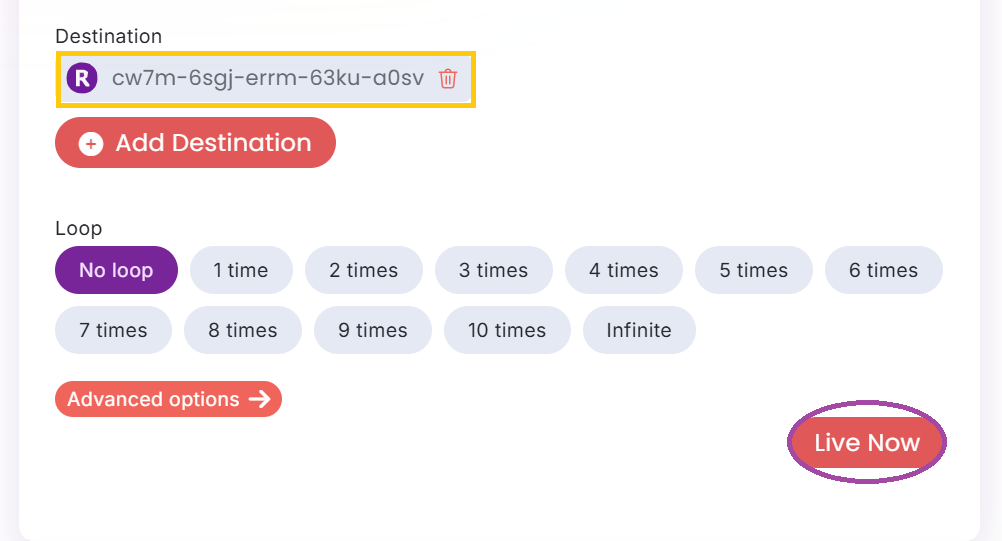Delete the destination with trash icon
Screen dimensions: 1002x541
point(448,78)
